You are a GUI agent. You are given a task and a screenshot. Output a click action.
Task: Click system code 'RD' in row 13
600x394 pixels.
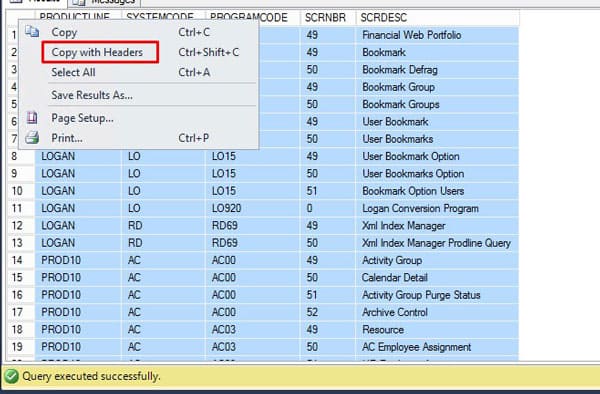tap(163, 243)
